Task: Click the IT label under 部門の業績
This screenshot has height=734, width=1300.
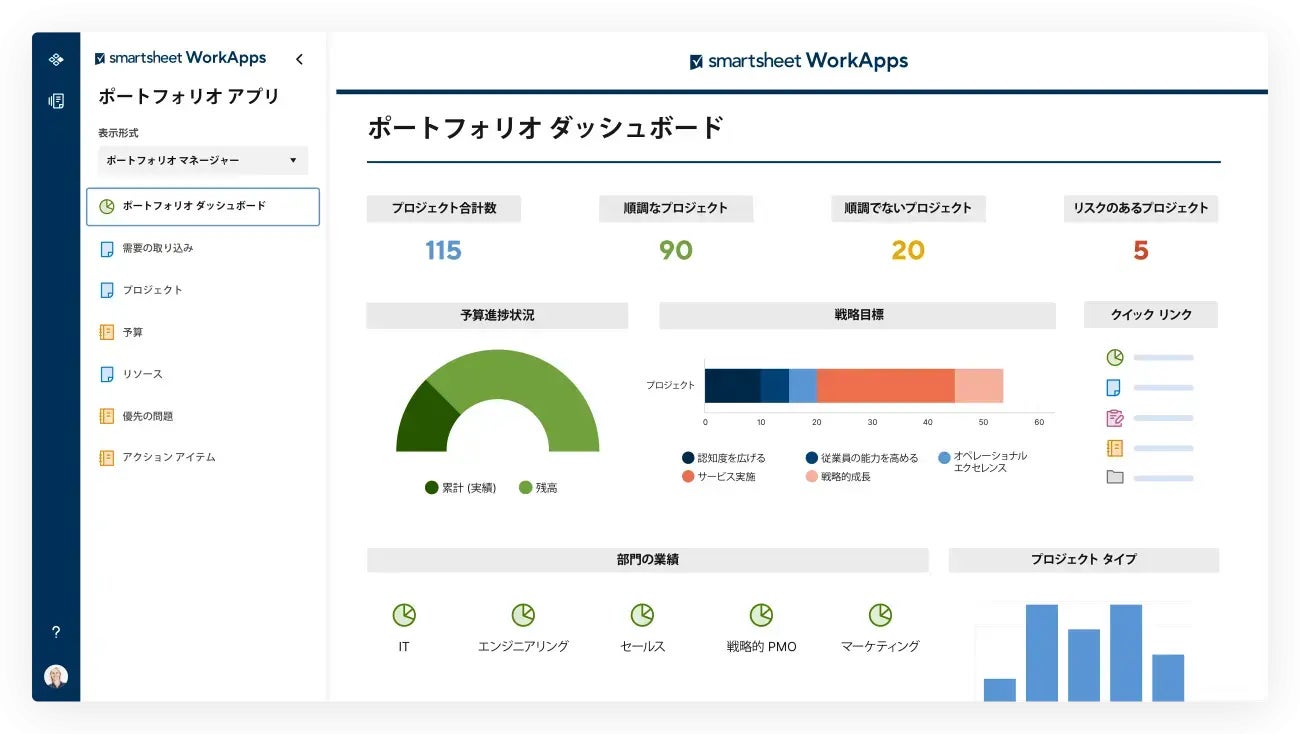Action: (x=404, y=647)
